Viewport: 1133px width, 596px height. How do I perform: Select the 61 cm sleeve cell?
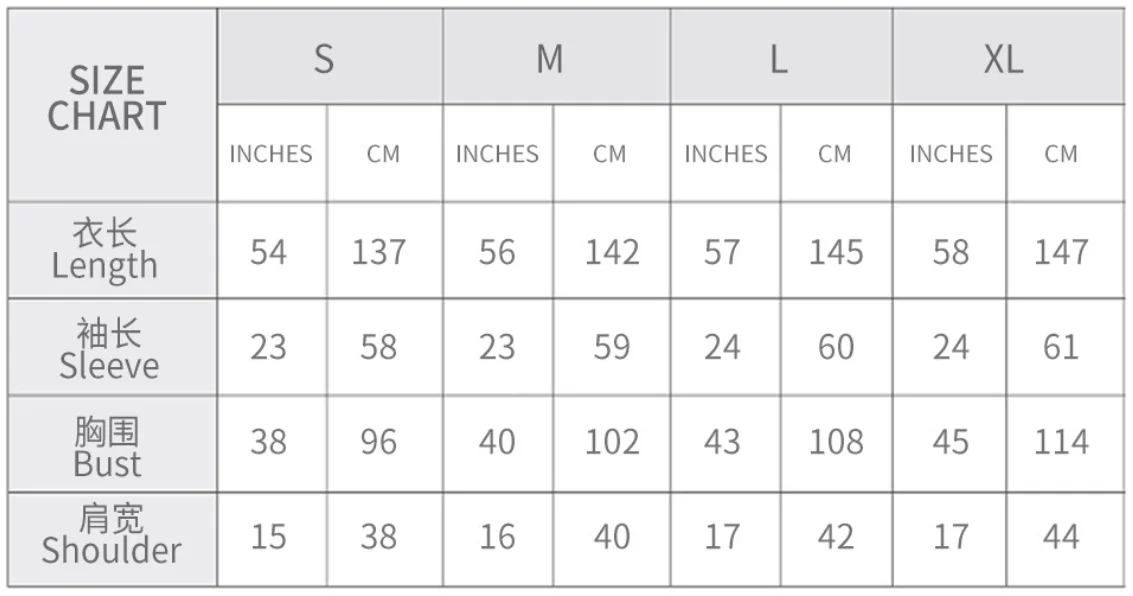tap(1060, 347)
